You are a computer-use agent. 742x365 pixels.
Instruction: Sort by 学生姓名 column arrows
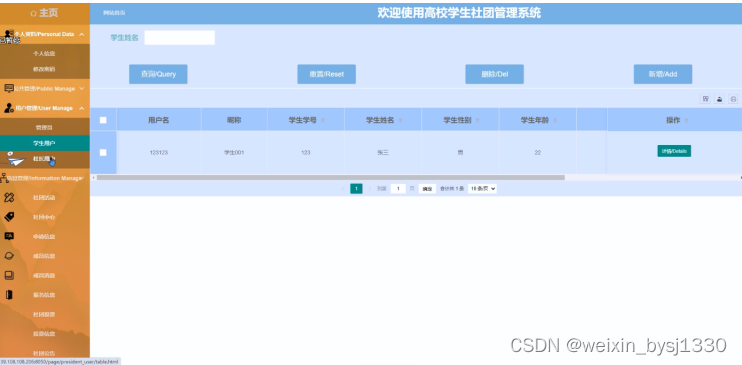(x=400, y=121)
